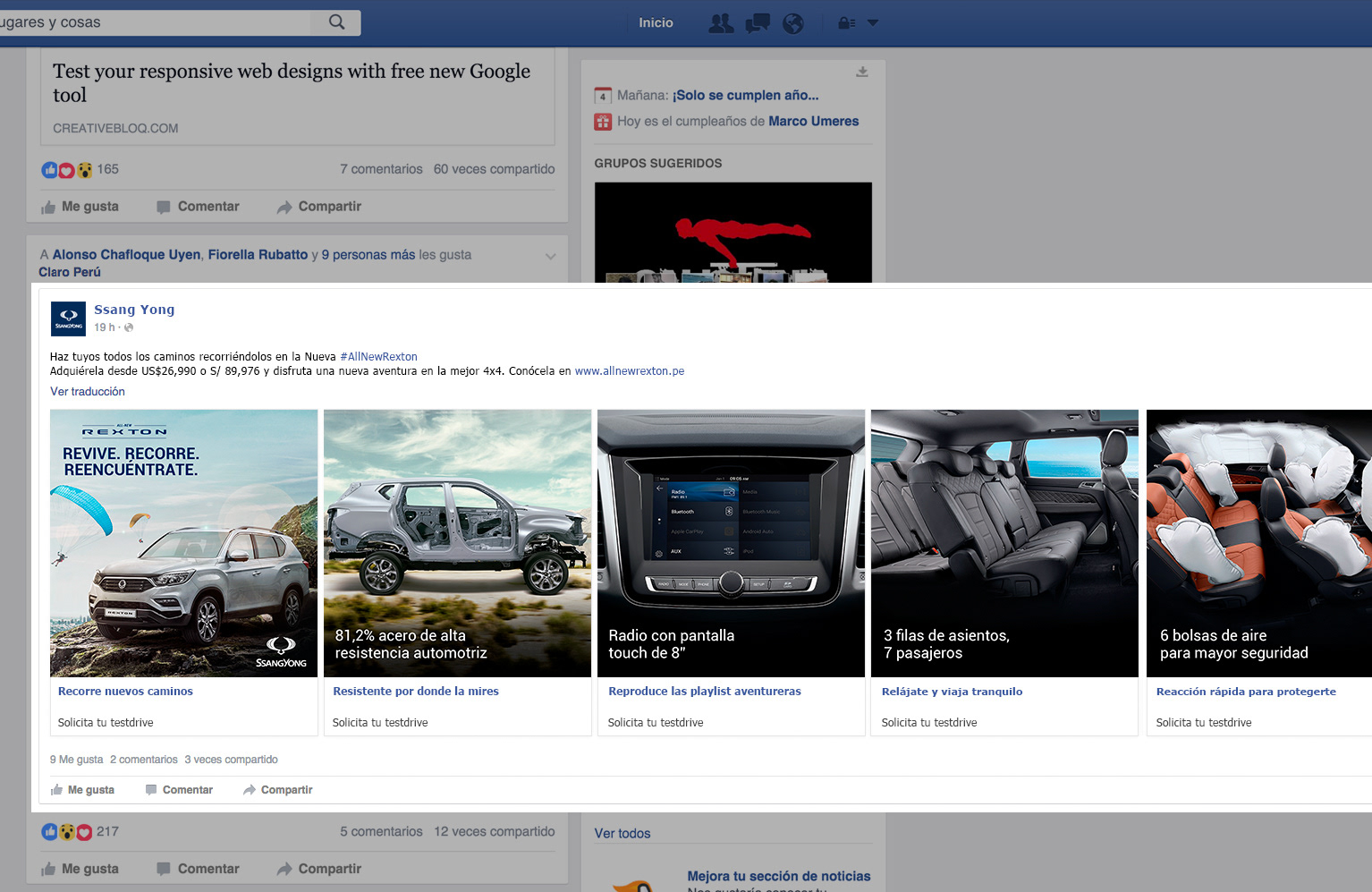Open the 165 reactions icons on Creativebloq post
This screenshot has height=892, width=1372.
pos(67,170)
